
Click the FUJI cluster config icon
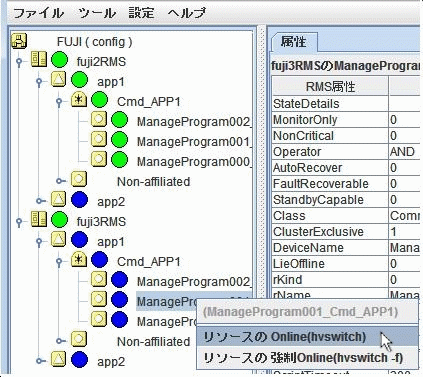click(19, 41)
